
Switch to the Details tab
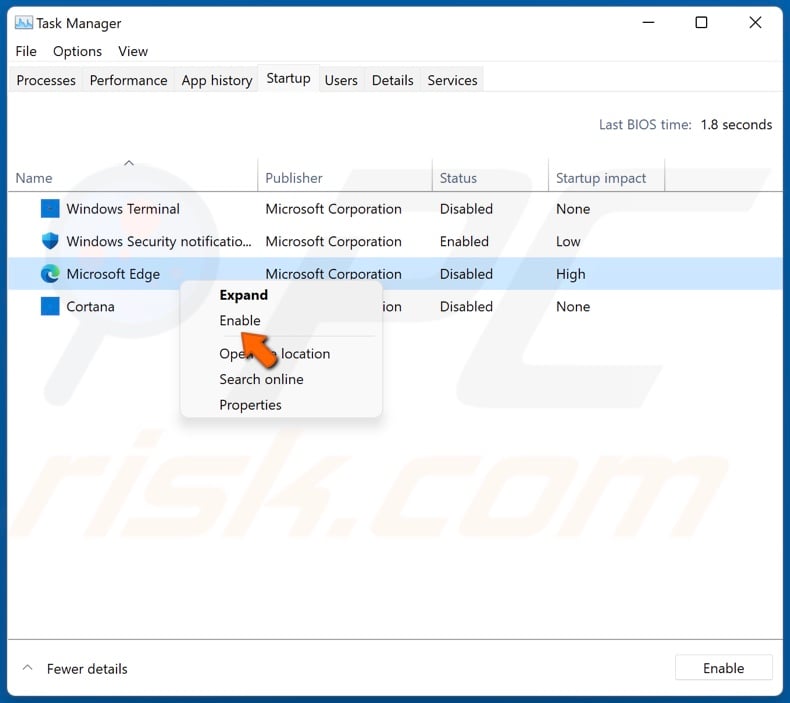click(x=392, y=80)
